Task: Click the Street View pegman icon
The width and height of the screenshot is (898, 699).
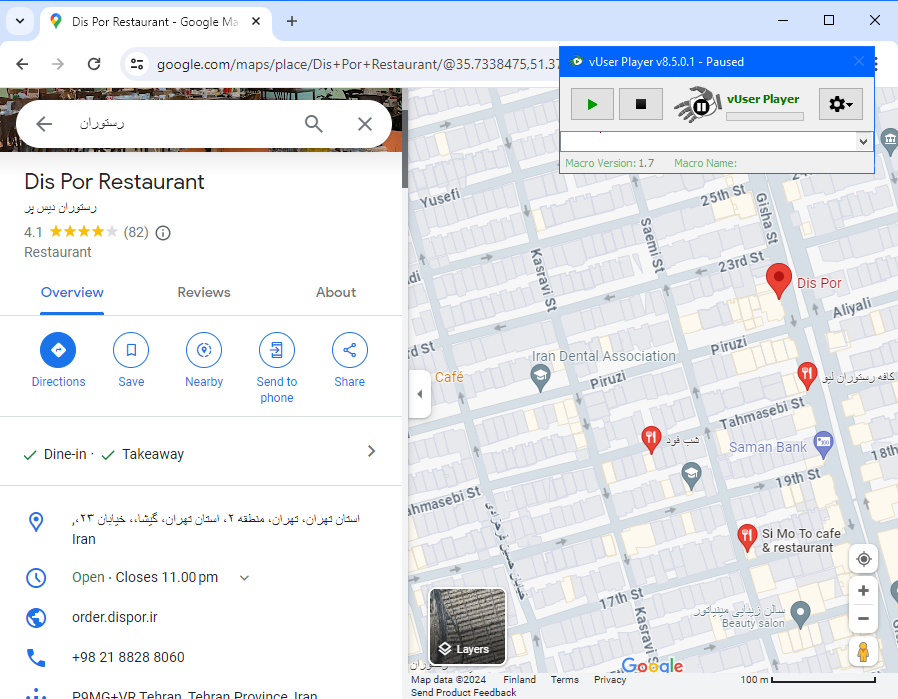Action: pos(864,651)
